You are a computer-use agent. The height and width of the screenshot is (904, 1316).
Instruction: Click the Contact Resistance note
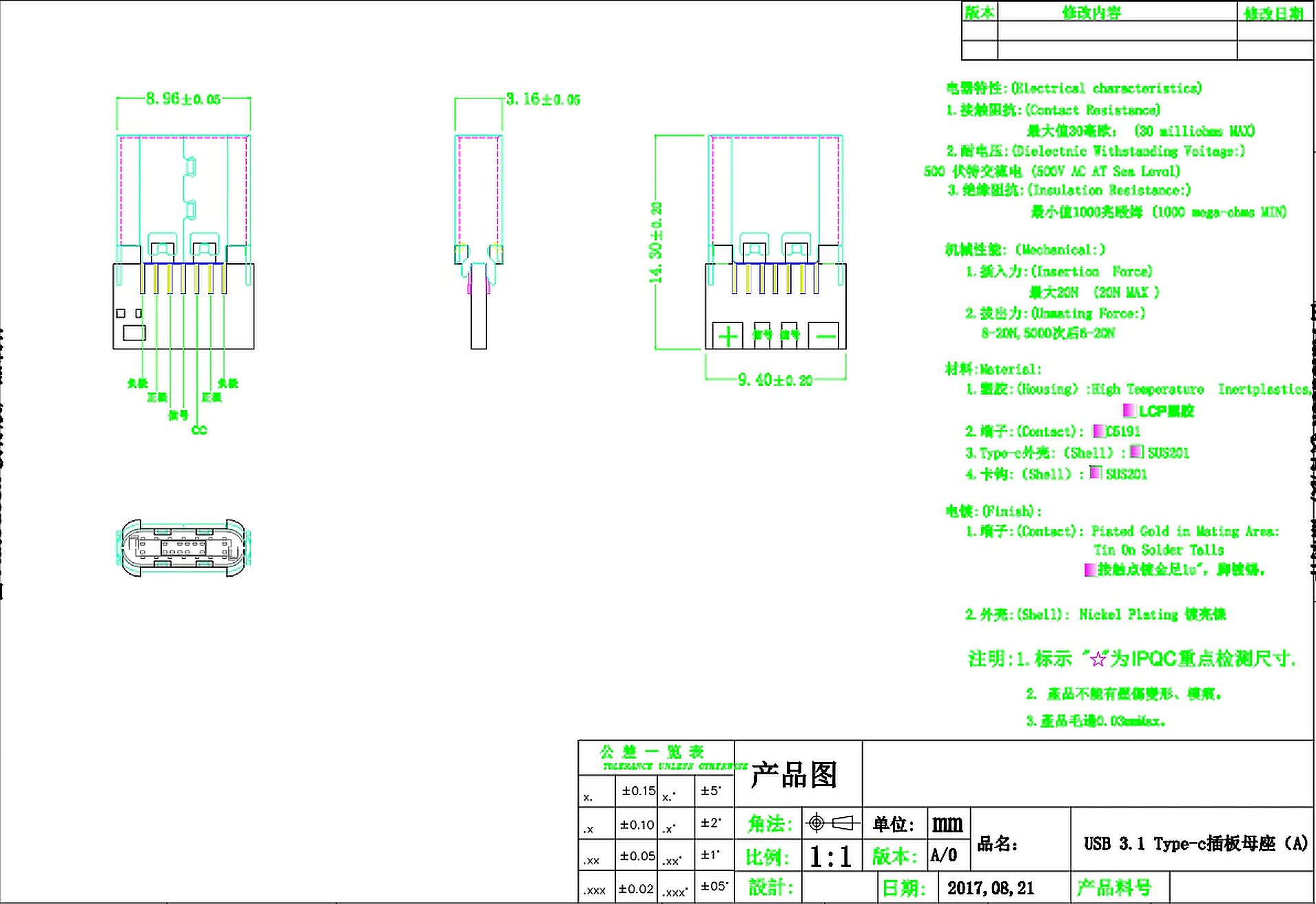click(x=1053, y=110)
